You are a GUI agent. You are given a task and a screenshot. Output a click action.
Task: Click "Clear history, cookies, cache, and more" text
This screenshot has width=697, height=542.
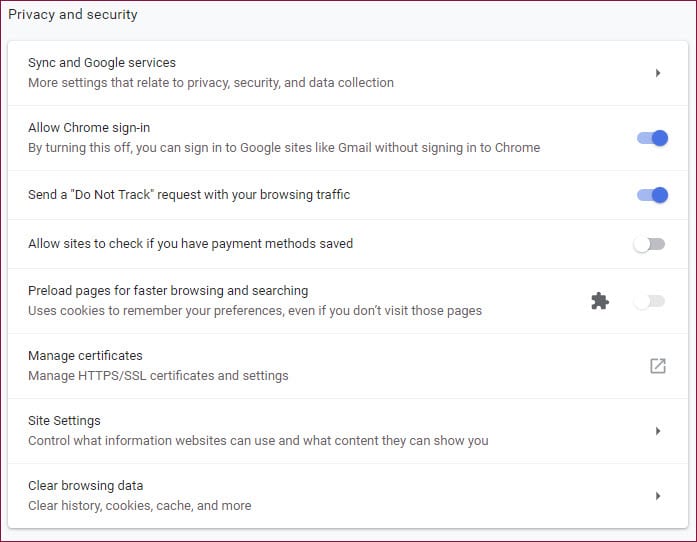140,506
